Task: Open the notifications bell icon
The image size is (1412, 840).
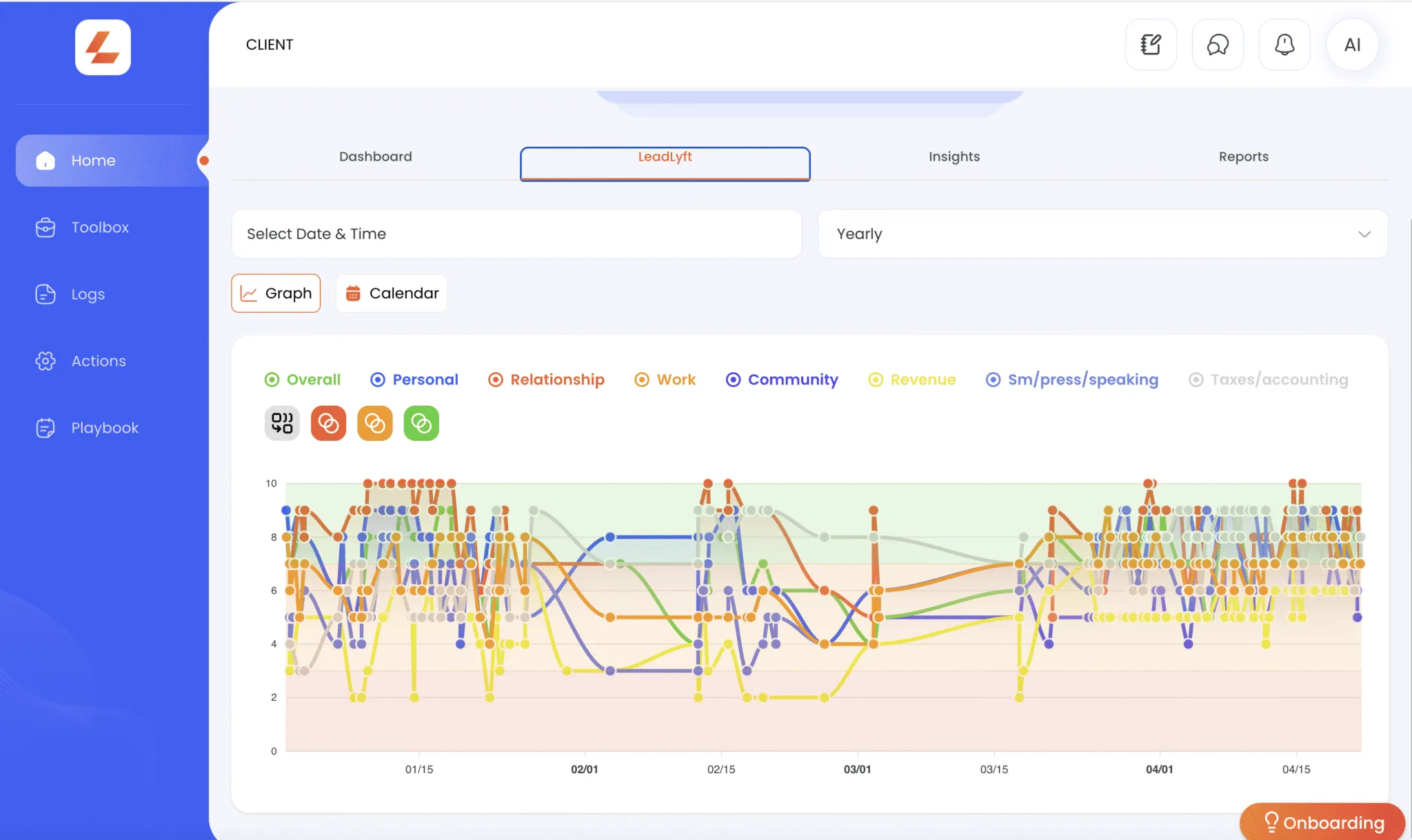Action: (1284, 45)
